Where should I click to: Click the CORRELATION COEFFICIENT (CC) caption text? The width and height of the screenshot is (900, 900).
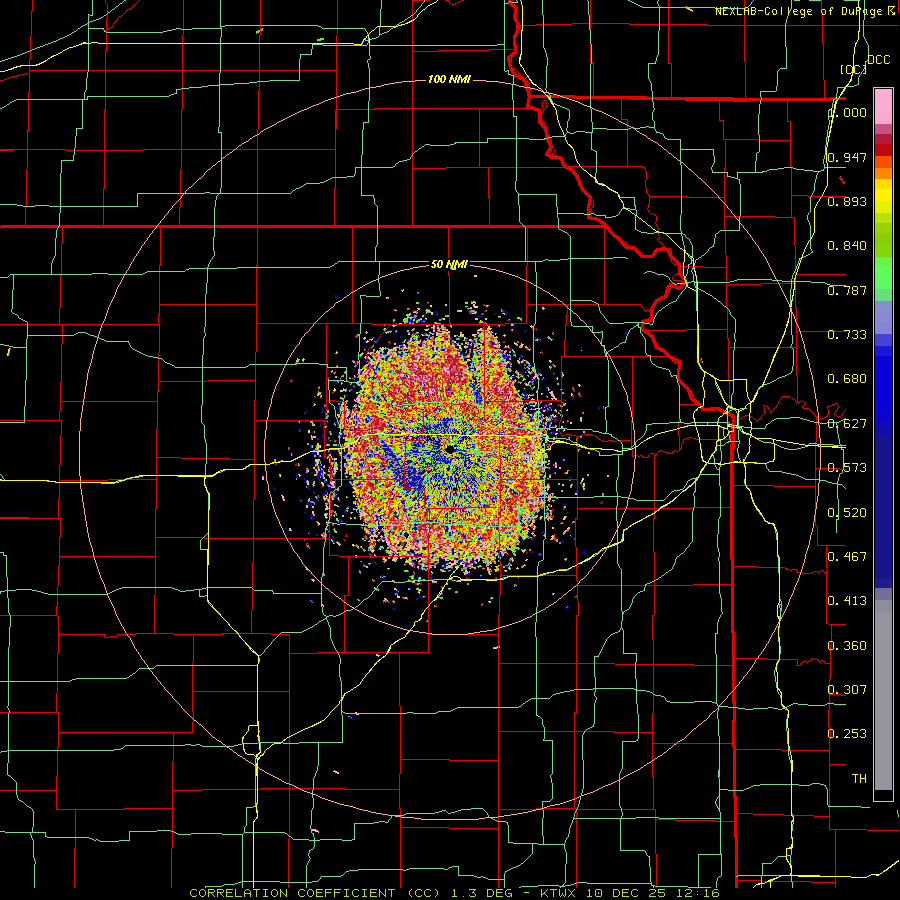click(x=315, y=893)
